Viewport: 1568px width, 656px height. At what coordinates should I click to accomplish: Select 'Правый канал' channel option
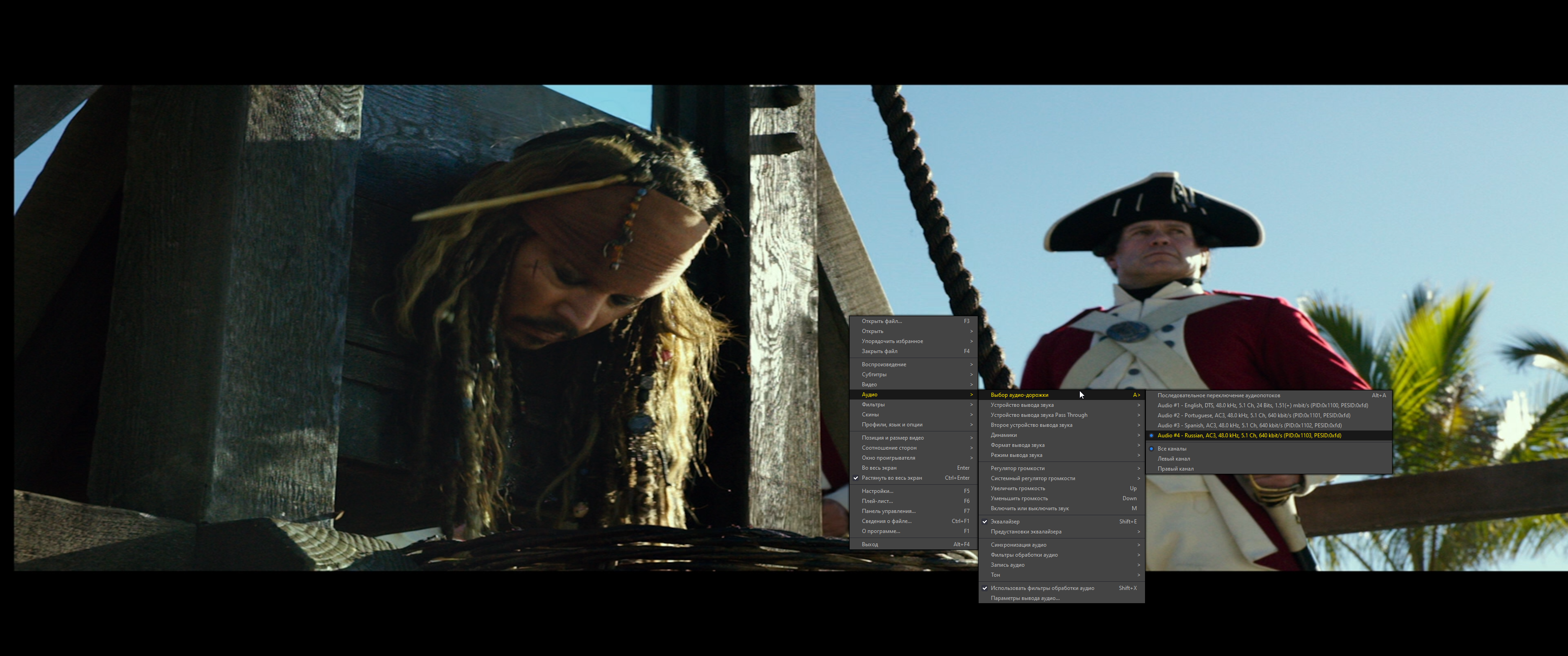[x=1176, y=469]
